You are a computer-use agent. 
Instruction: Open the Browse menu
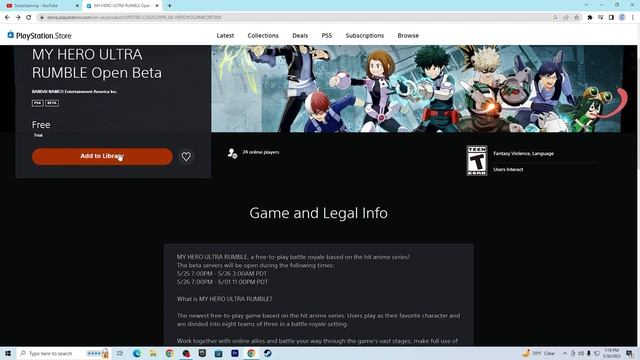[x=408, y=36]
